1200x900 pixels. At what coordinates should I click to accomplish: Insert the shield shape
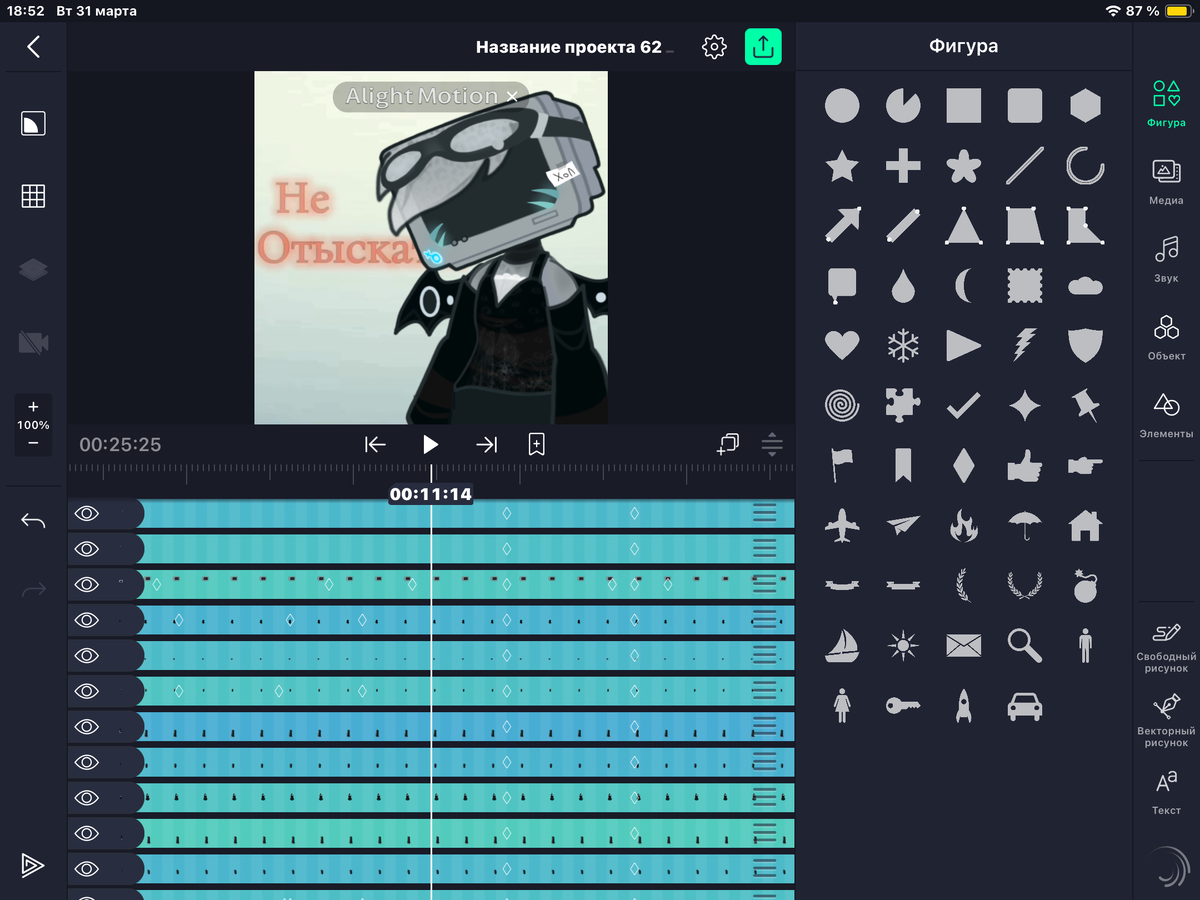pos(1085,346)
